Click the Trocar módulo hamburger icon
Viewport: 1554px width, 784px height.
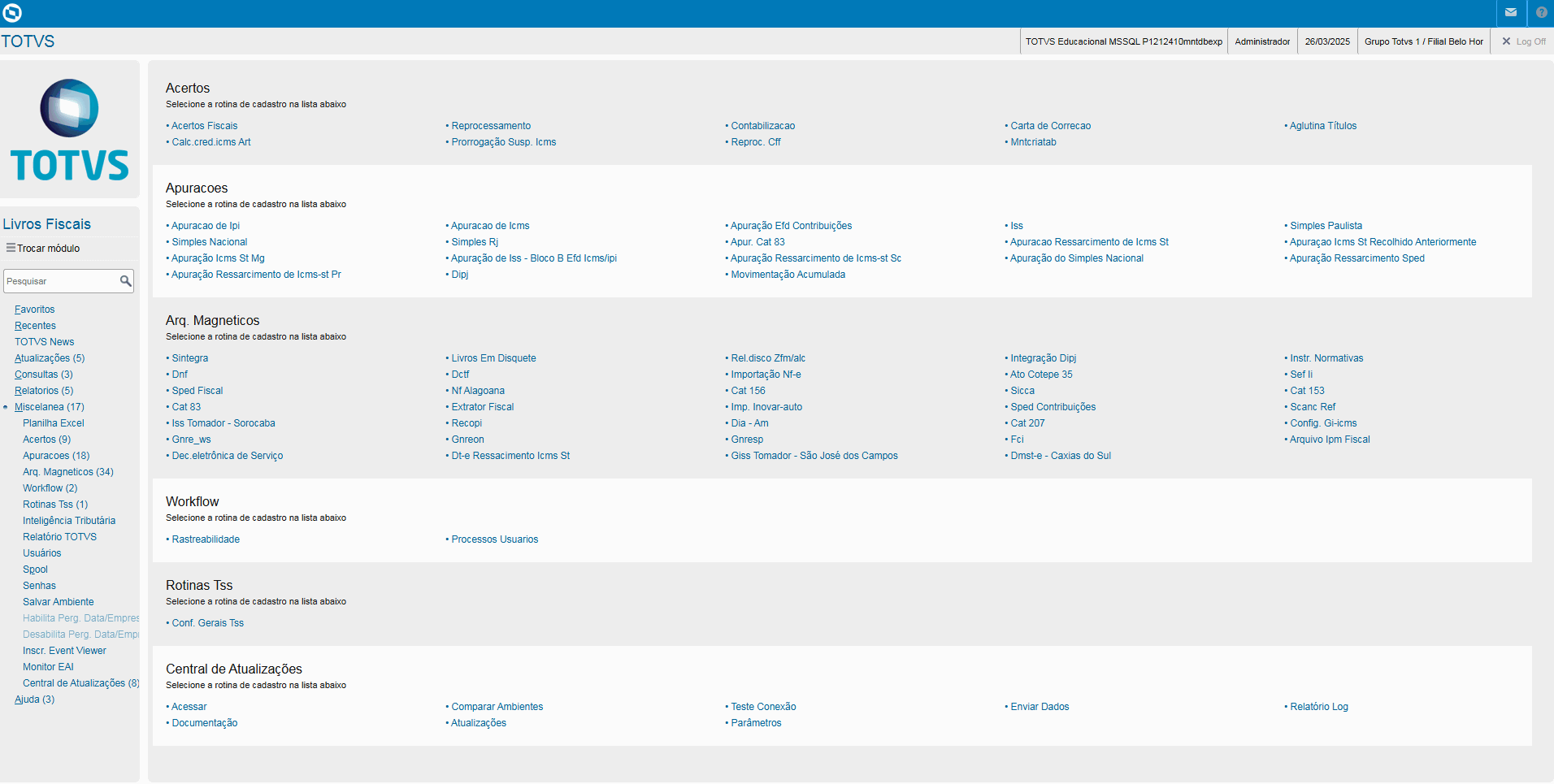pos(11,248)
